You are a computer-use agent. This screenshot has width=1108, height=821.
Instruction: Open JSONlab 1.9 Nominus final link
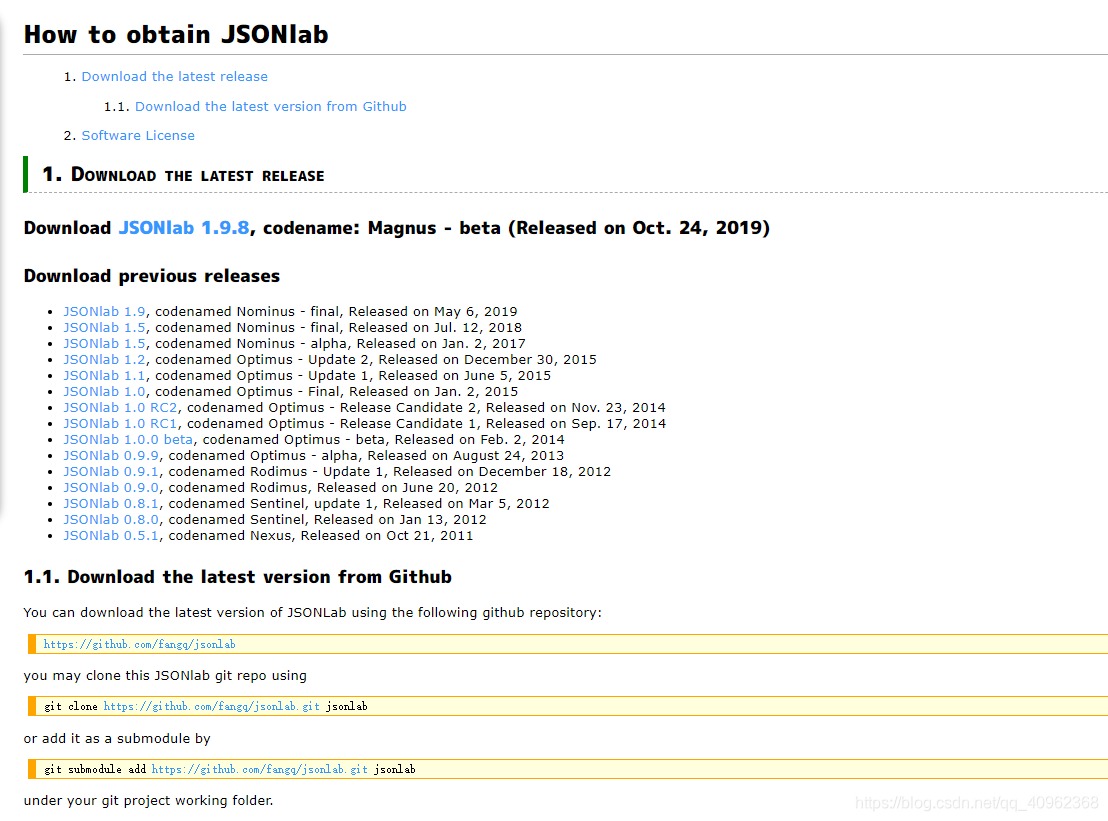(x=105, y=312)
